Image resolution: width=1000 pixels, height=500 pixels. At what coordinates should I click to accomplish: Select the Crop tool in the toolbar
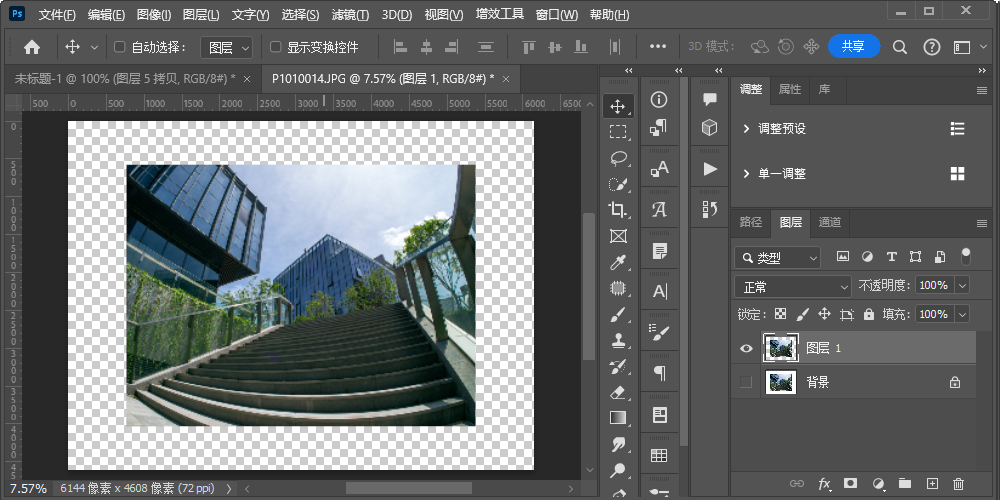[618, 210]
